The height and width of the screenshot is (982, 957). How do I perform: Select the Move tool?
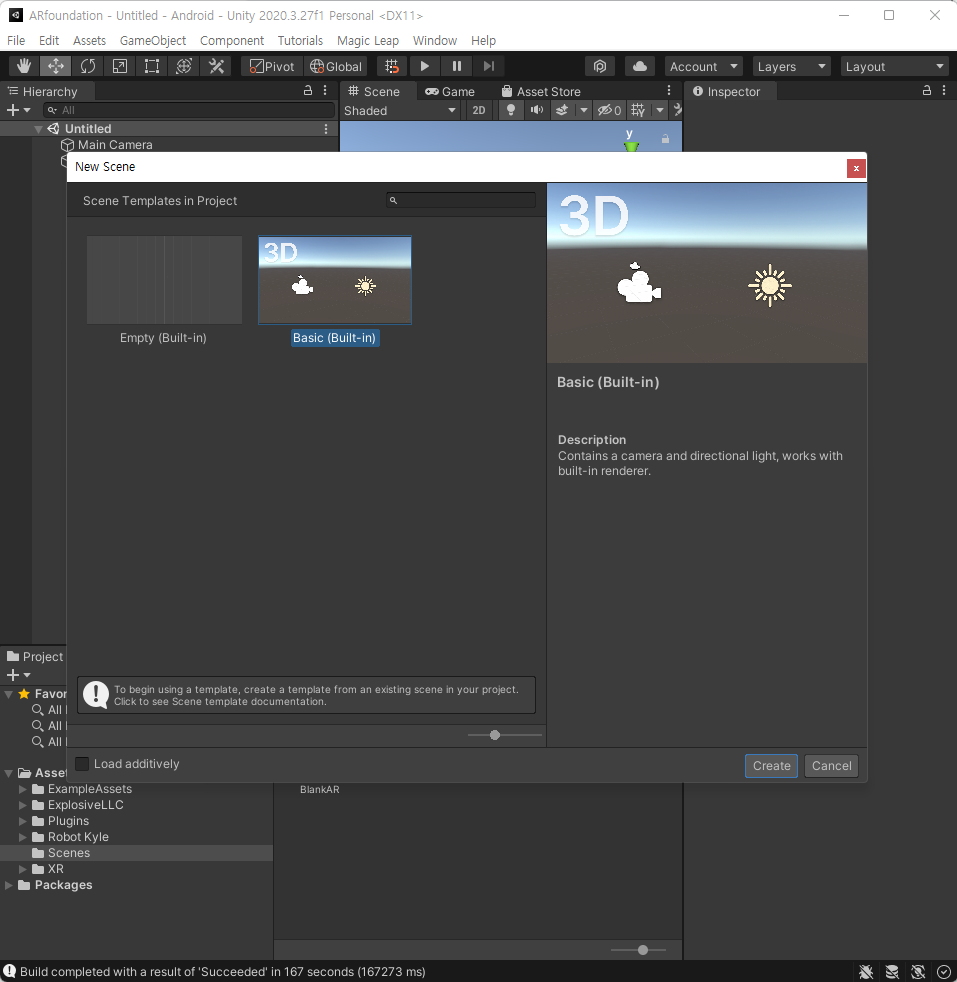(56, 66)
